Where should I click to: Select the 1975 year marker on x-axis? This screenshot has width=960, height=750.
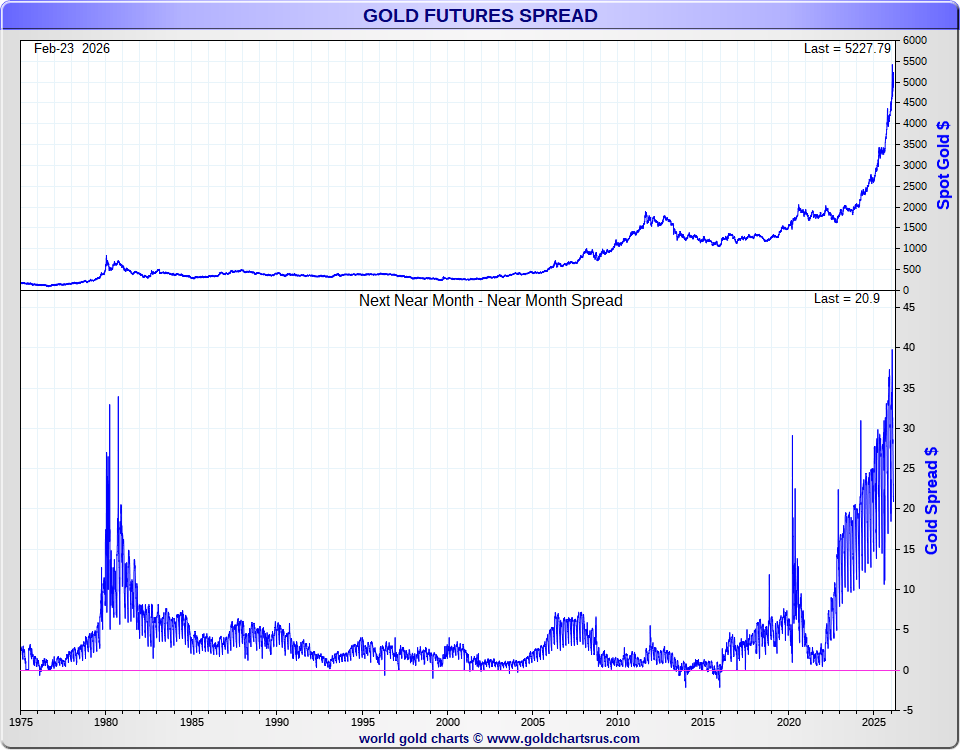22,721
